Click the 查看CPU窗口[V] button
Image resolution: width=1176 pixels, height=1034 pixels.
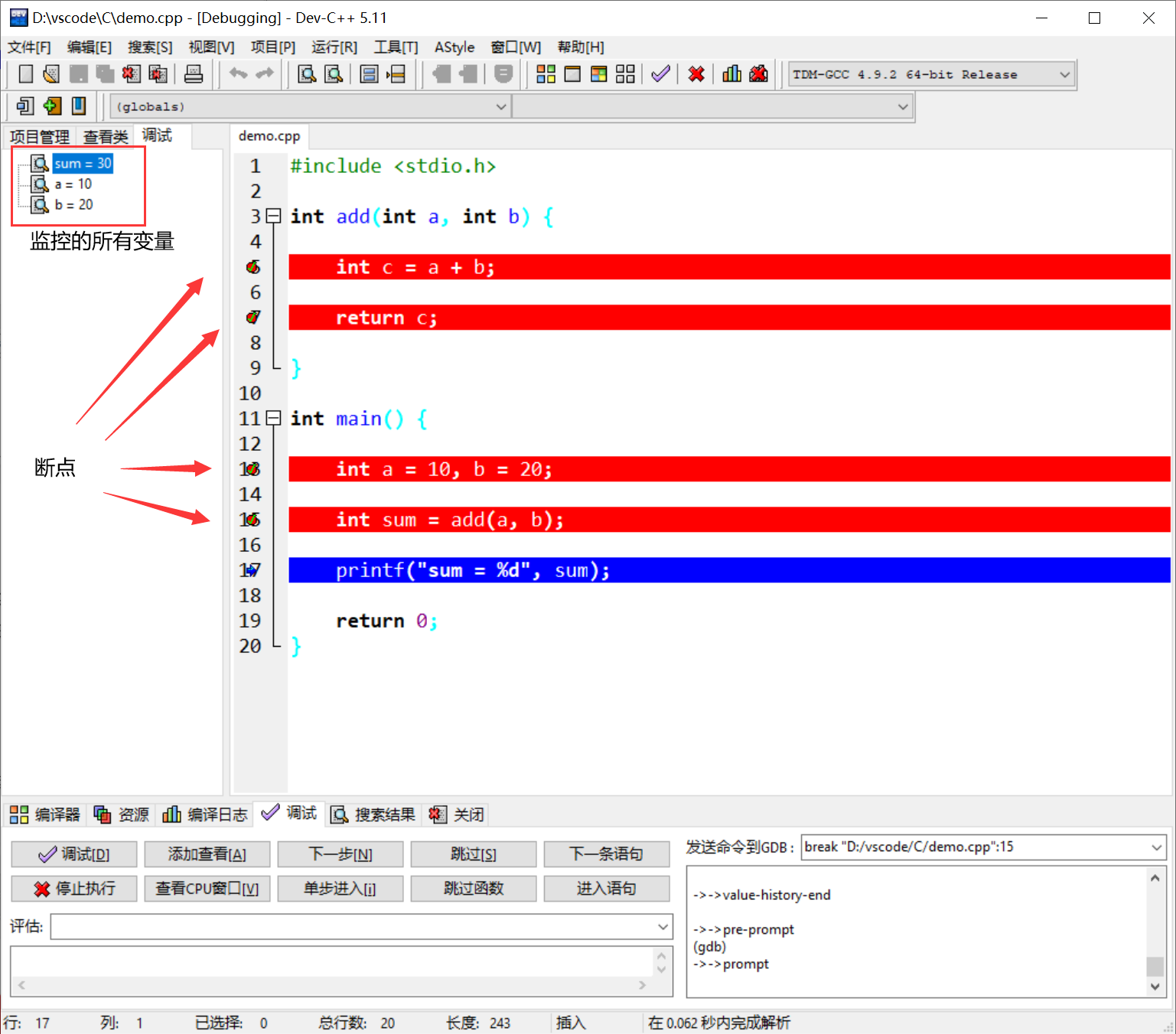pos(207,889)
